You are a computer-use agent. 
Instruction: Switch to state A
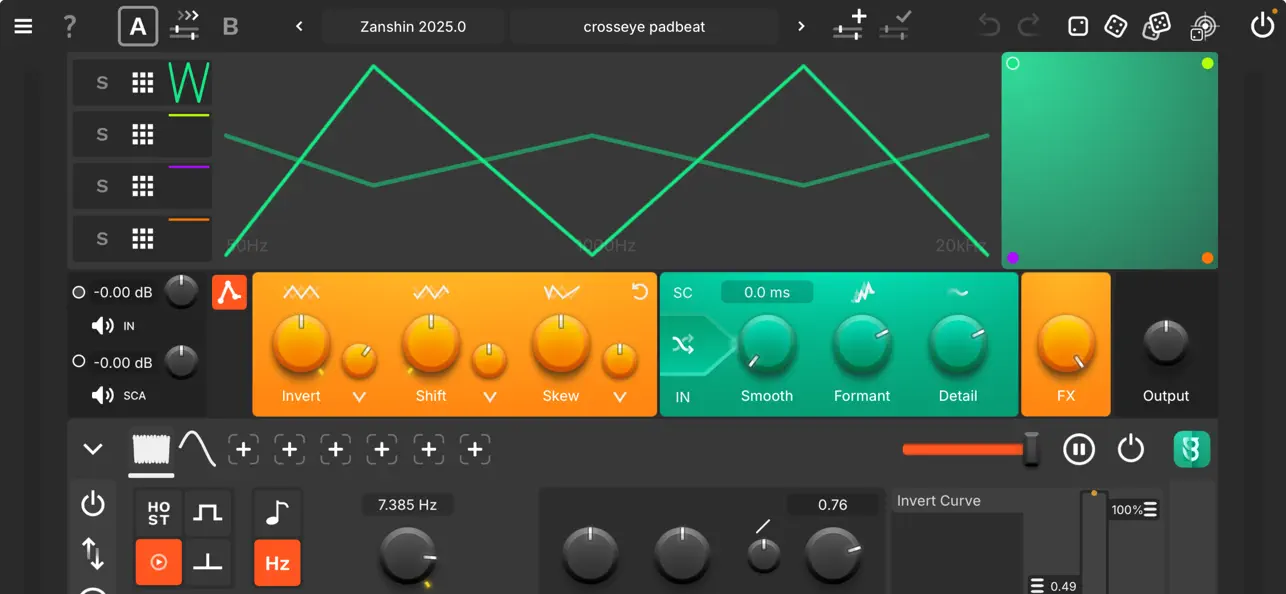click(x=138, y=27)
